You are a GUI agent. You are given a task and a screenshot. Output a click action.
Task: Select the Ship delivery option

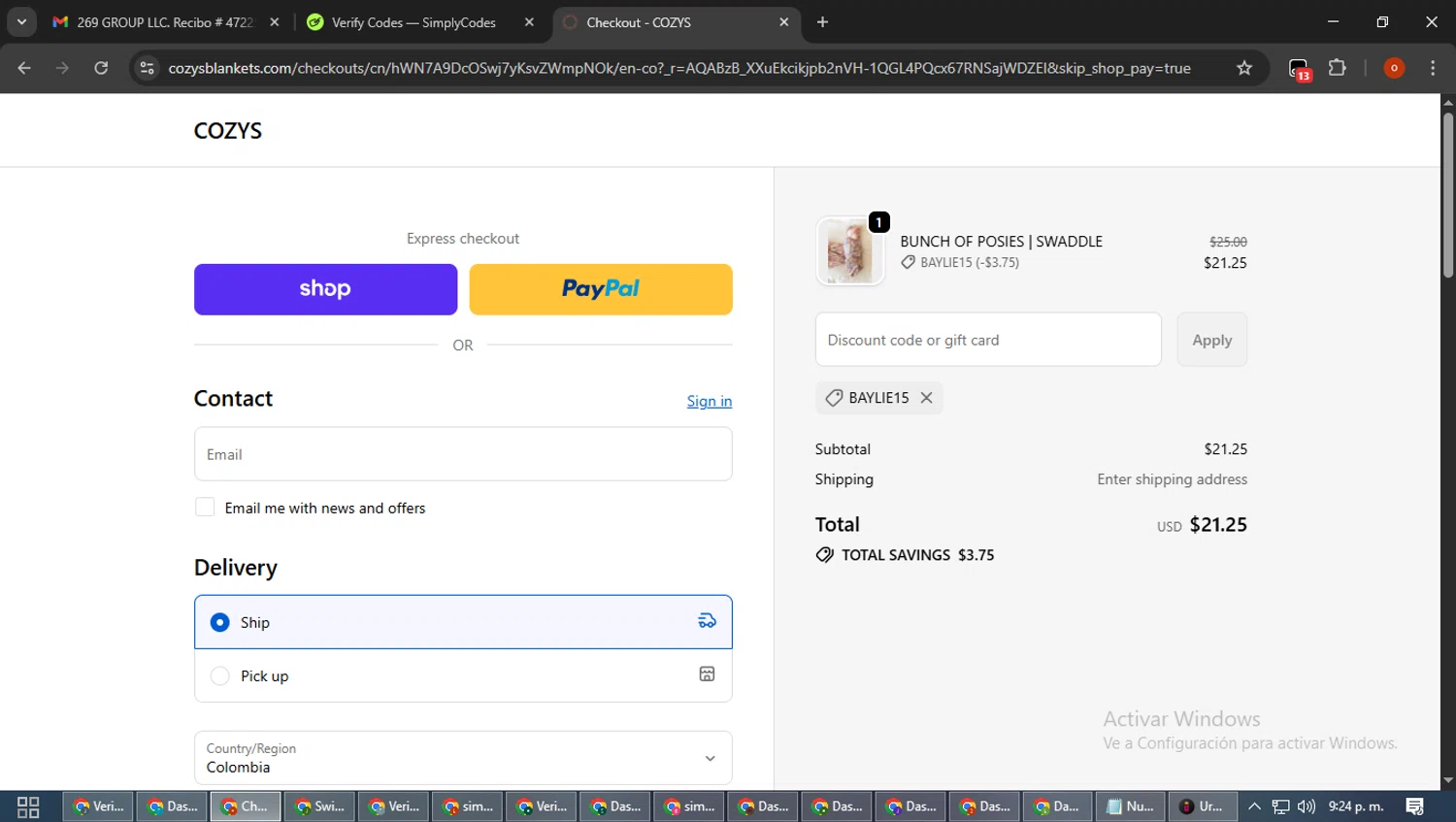[x=463, y=622]
